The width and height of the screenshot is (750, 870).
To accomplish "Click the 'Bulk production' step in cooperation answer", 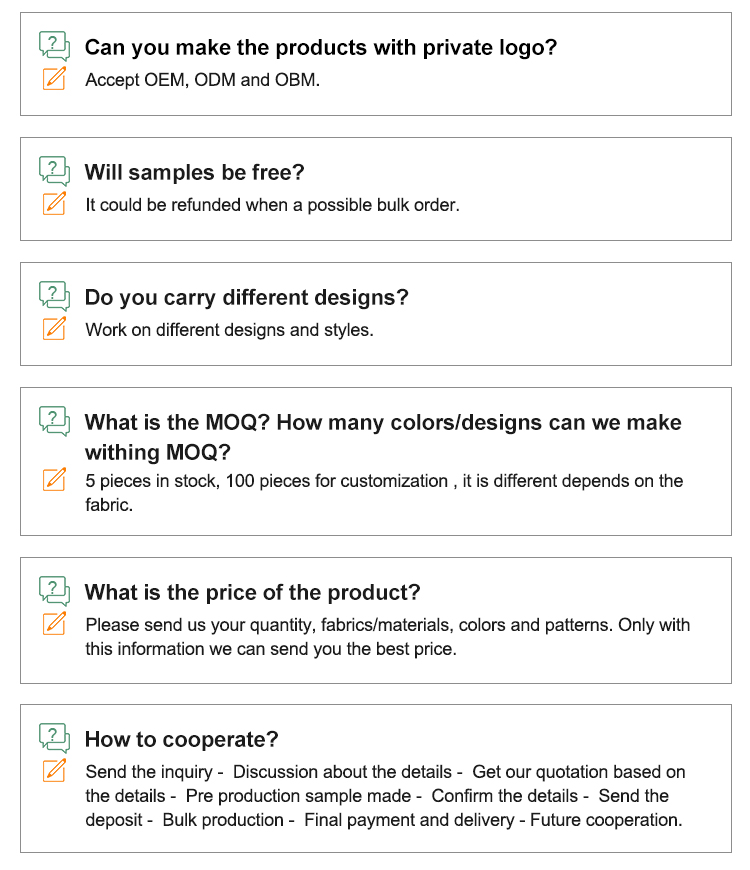I will [x=223, y=820].
